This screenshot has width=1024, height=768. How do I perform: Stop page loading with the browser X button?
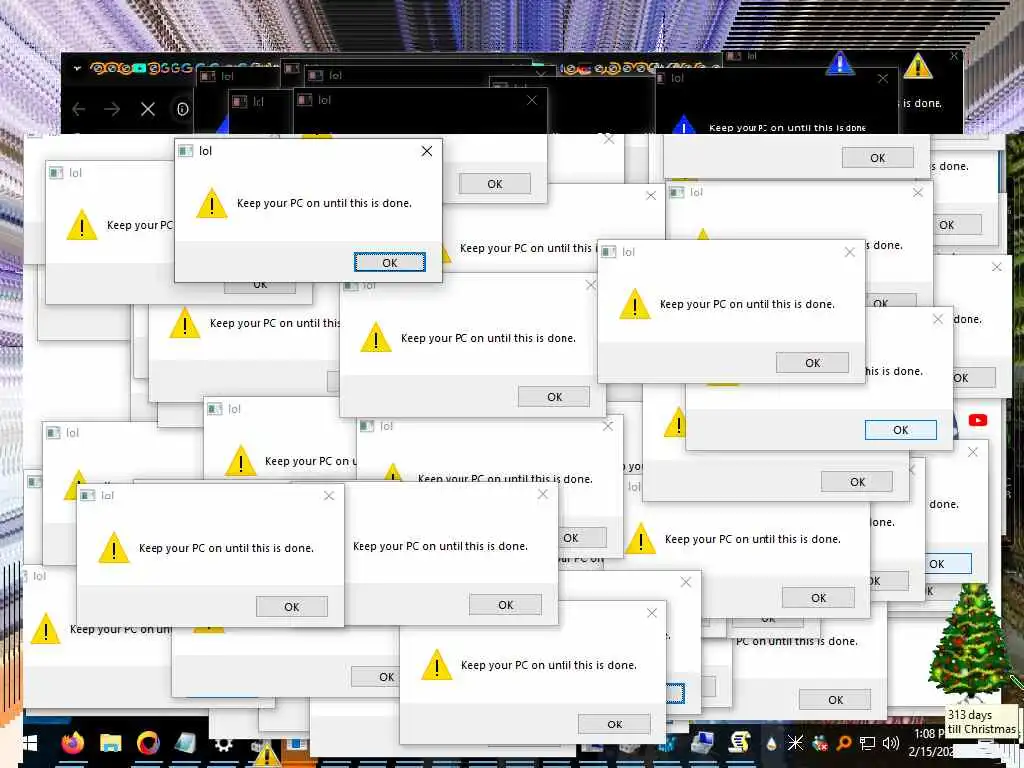click(148, 109)
